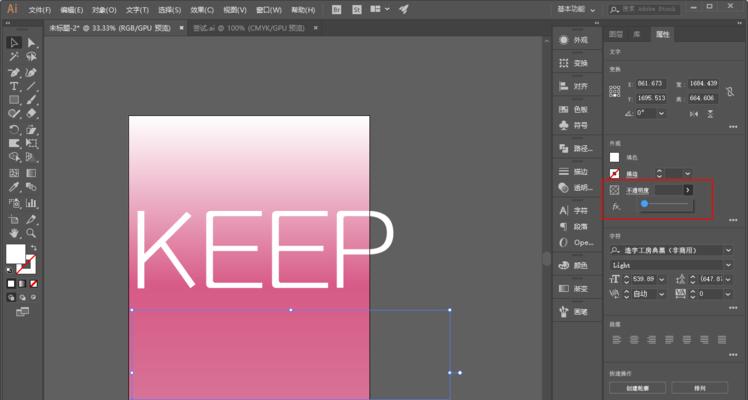Select the Direct Selection tool
The height and width of the screenshot is (400, 748).
(x=31, y=42)
